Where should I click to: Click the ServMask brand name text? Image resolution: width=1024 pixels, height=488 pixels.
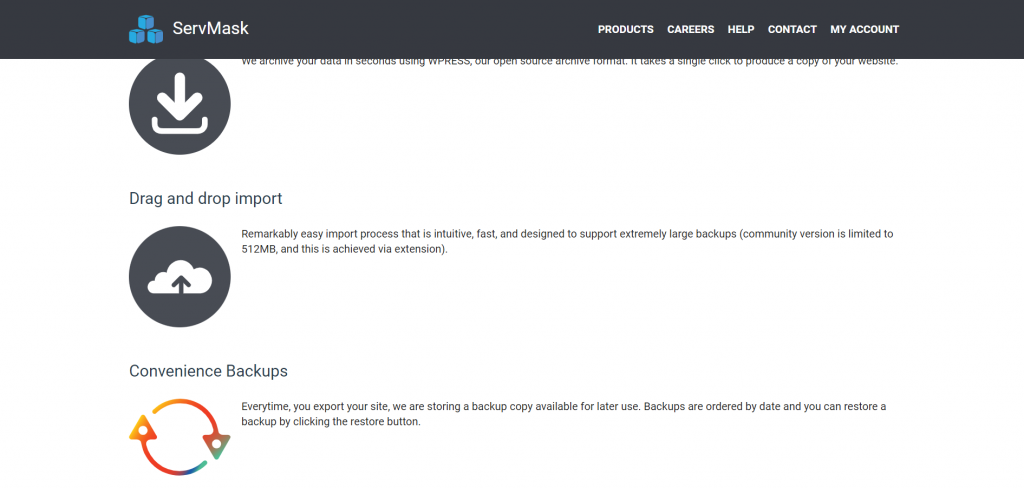click(210, 29)
